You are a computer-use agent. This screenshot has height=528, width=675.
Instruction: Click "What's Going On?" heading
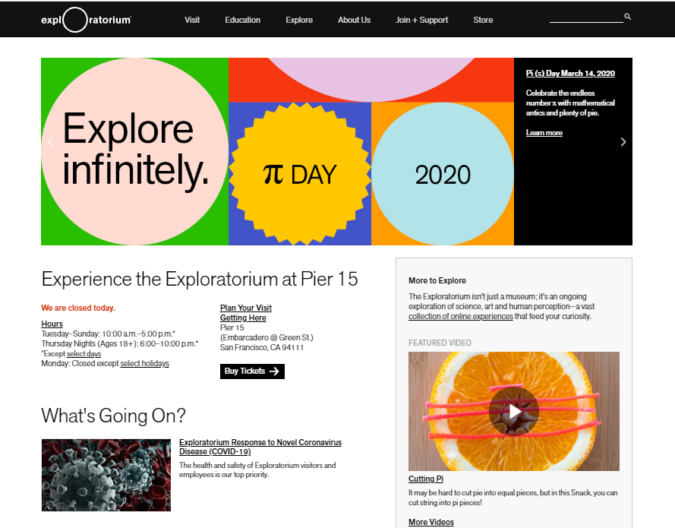(113, 416)
